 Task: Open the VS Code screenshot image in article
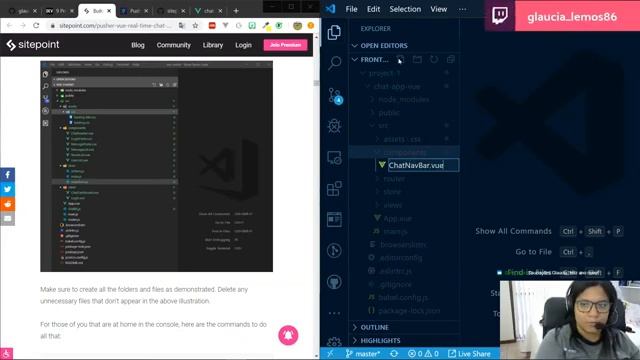pyautogui.click(x=156, y=166)
